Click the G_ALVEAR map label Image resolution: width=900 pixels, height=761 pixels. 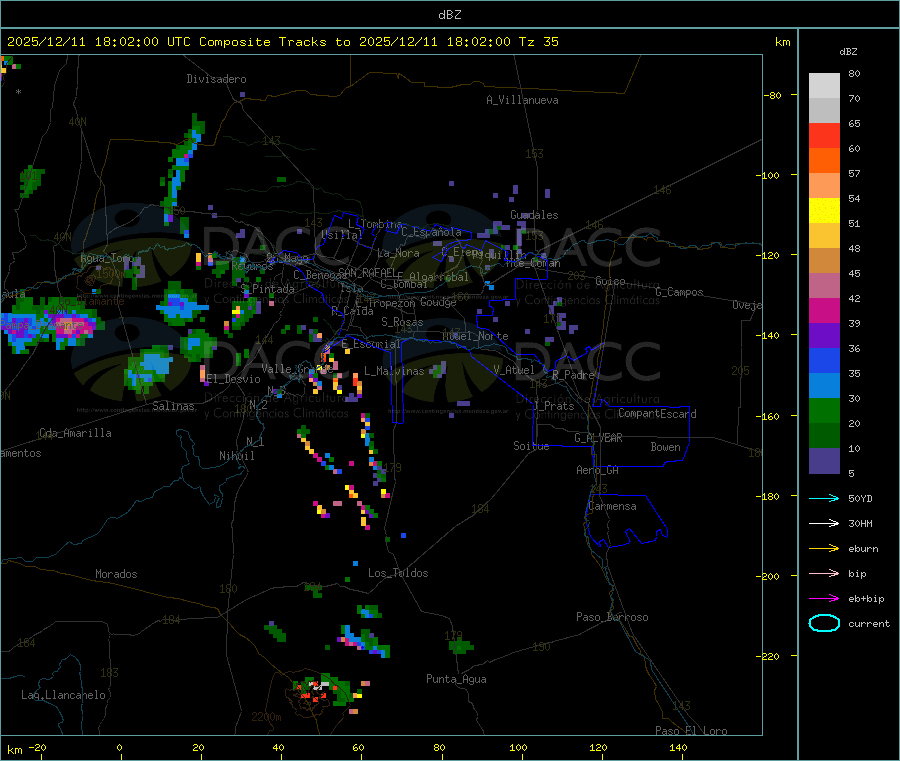(598, 438)
